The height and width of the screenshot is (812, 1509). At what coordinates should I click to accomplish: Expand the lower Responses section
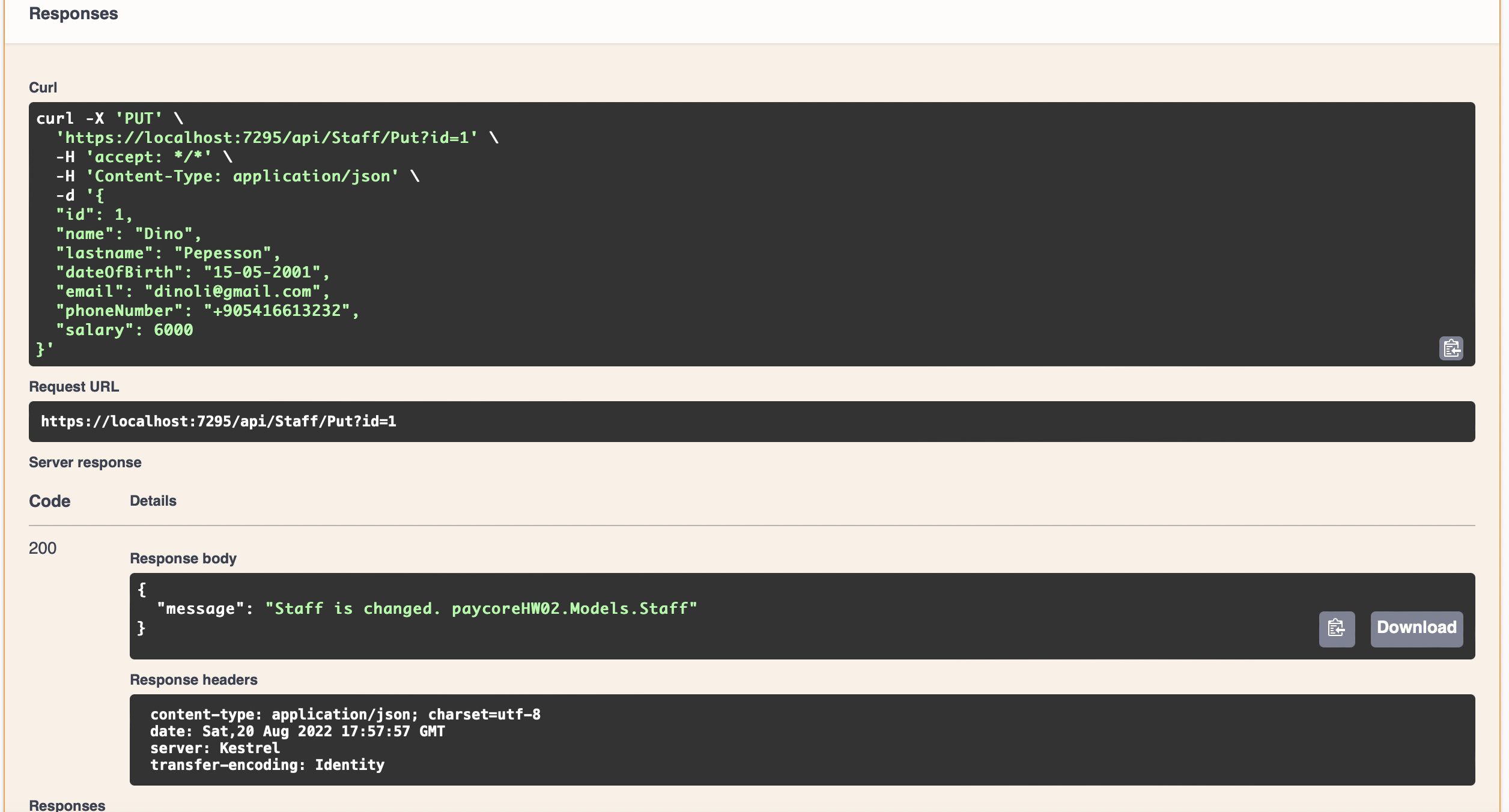pos(66,805)
